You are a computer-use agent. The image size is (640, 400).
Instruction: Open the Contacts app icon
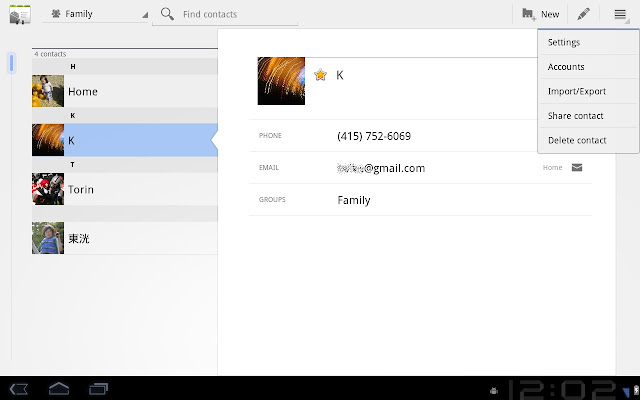click(x=20, y=15)
